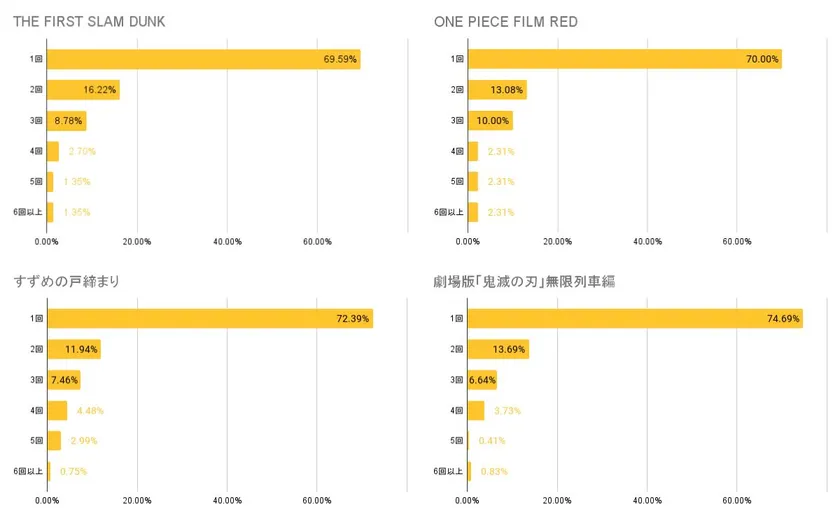Select the 7.46% bar in すずめの戸締まり

[x=64, y=380]
